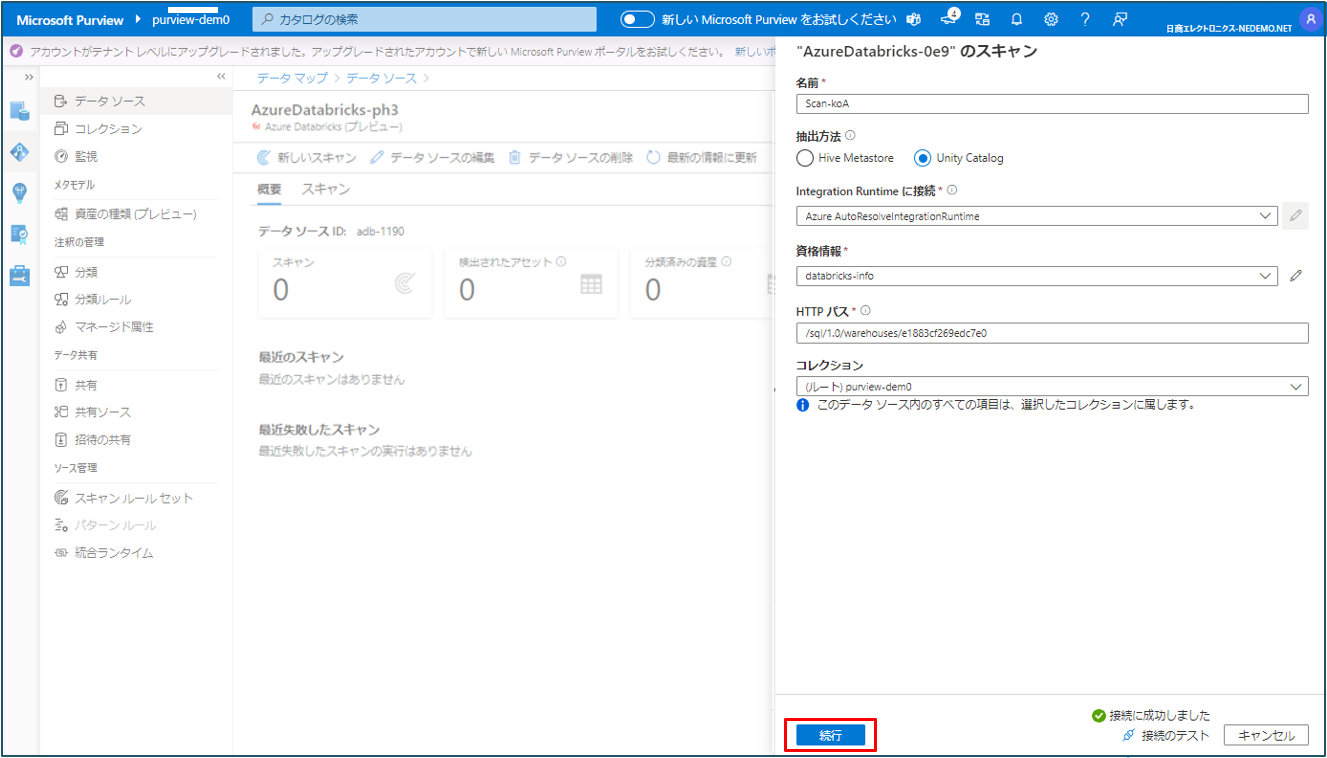This screenshot has width=1327, height=758.
Task: Select Unity Catalog extraction method
Action: pos(922,158)
